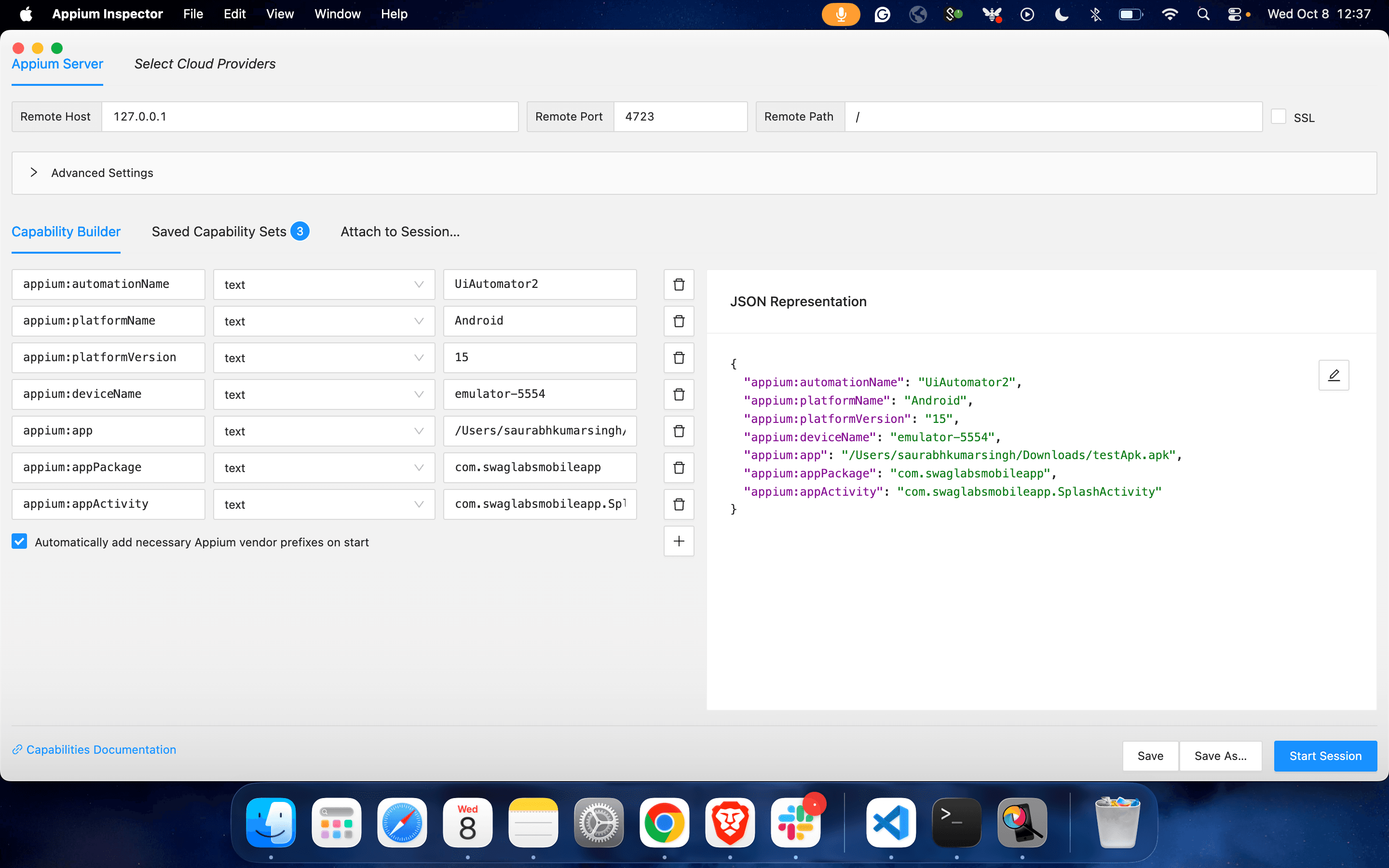
Task: Uncheck automatic Appium vendor prefixes option
Action: pyautogui.click(x=19, y=542)
